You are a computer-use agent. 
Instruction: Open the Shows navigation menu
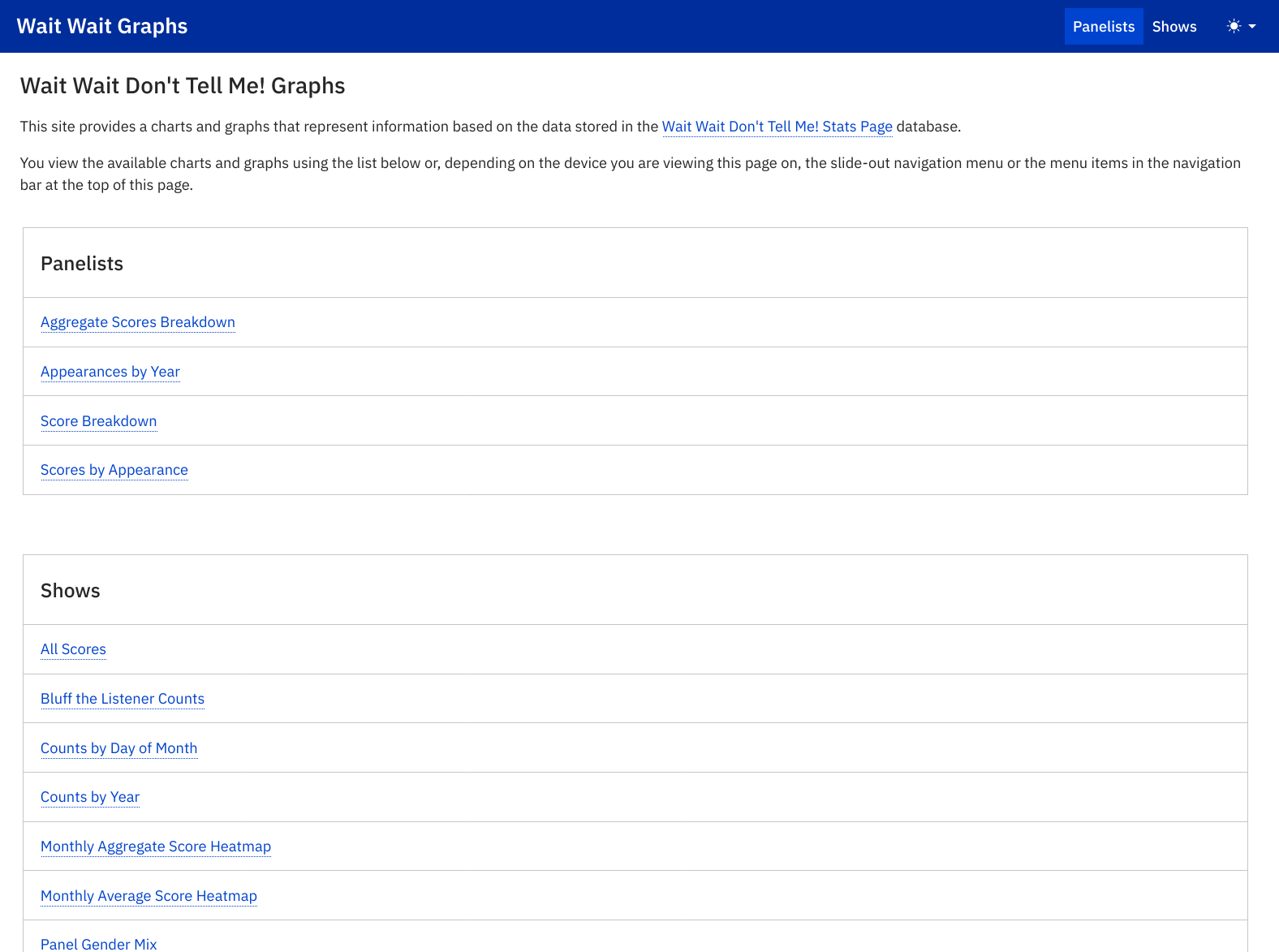[x=1173, y=27]
